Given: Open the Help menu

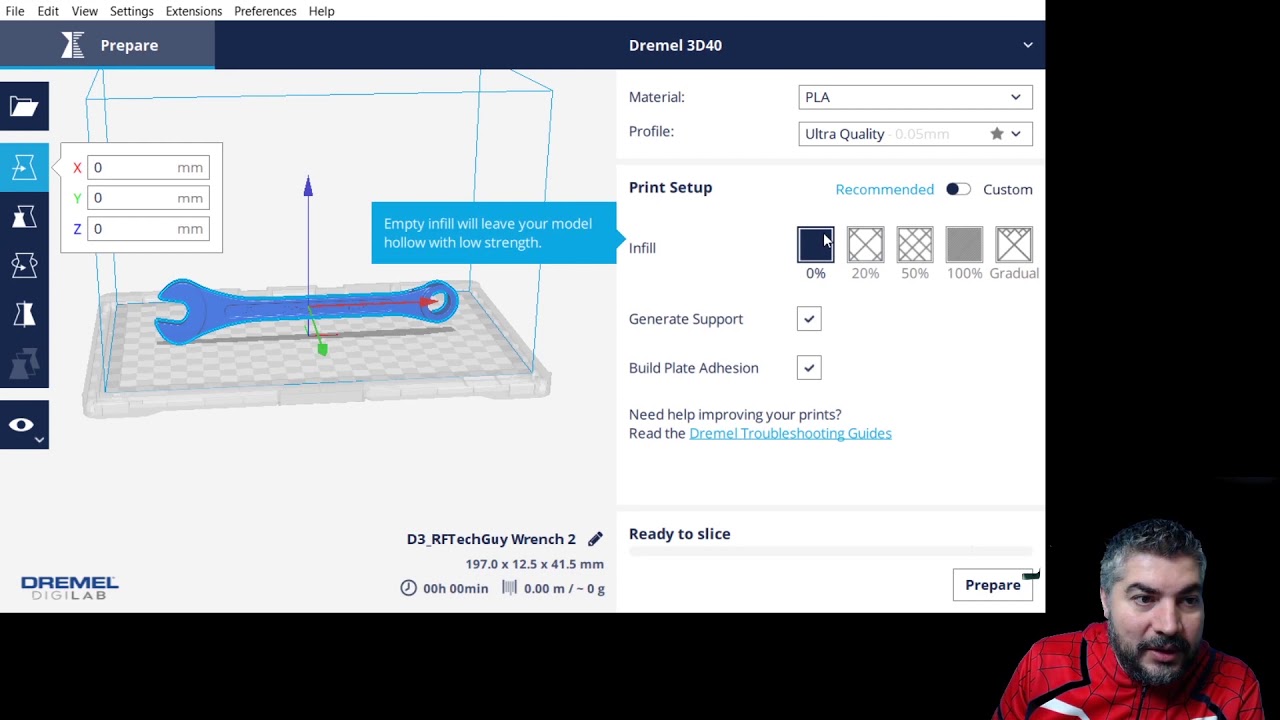Looking at the screenshot, I should [x=321, y=11].
